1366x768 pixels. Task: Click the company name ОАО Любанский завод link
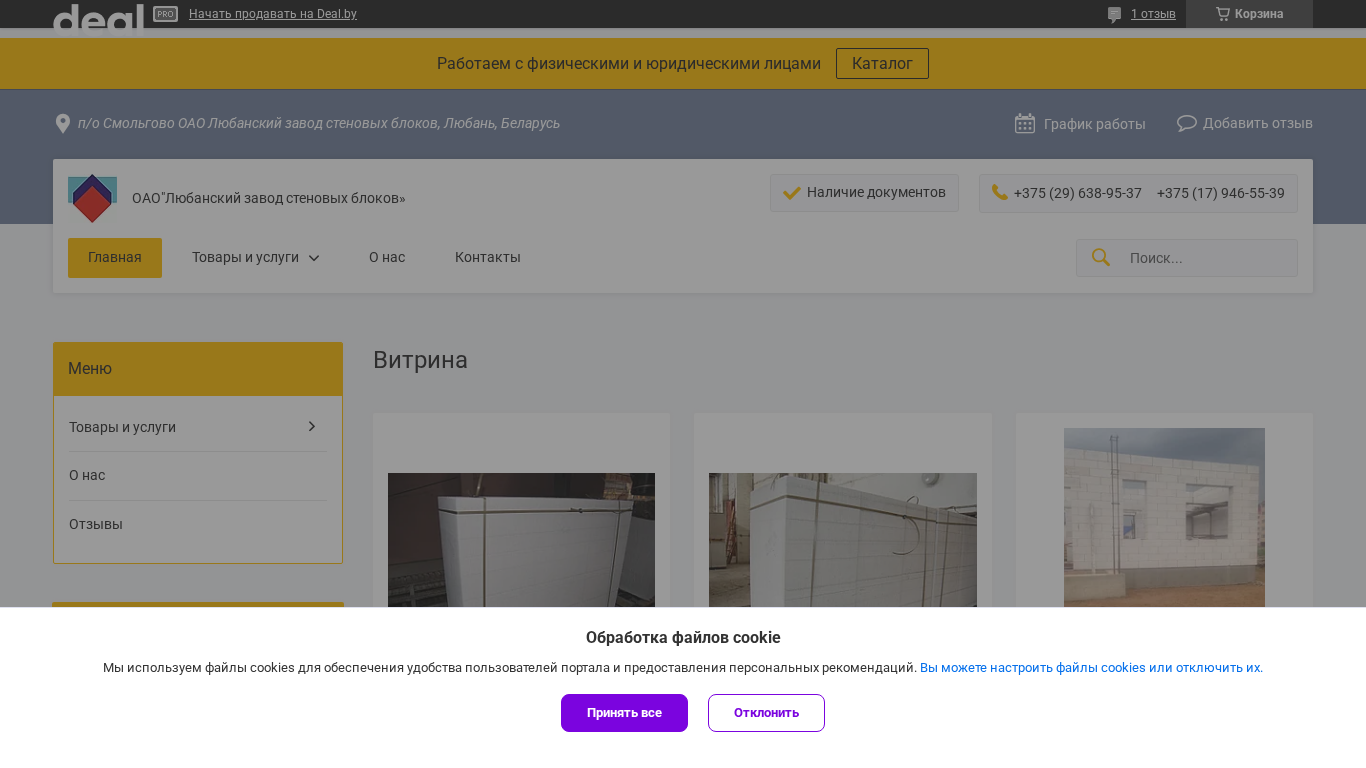[x=269, y=198]
